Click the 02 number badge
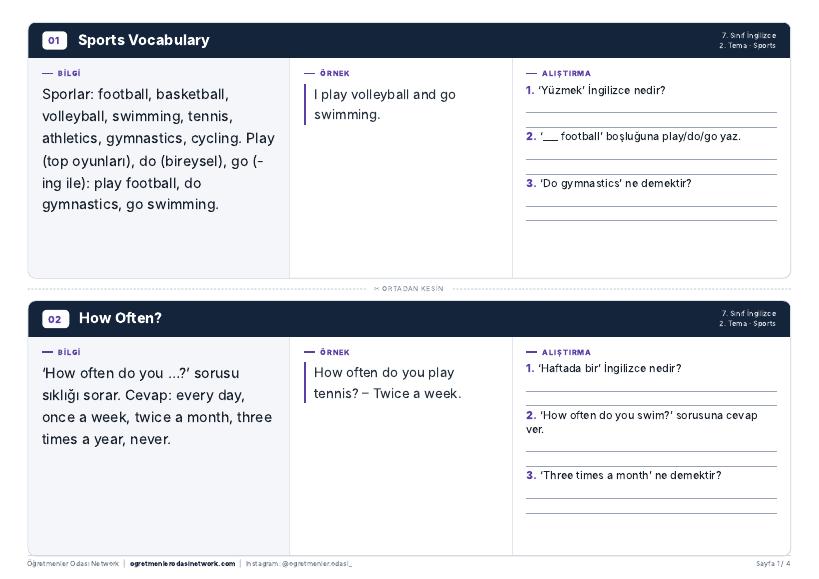The height and width of the screenshot is (579, 819). (55, 319)
